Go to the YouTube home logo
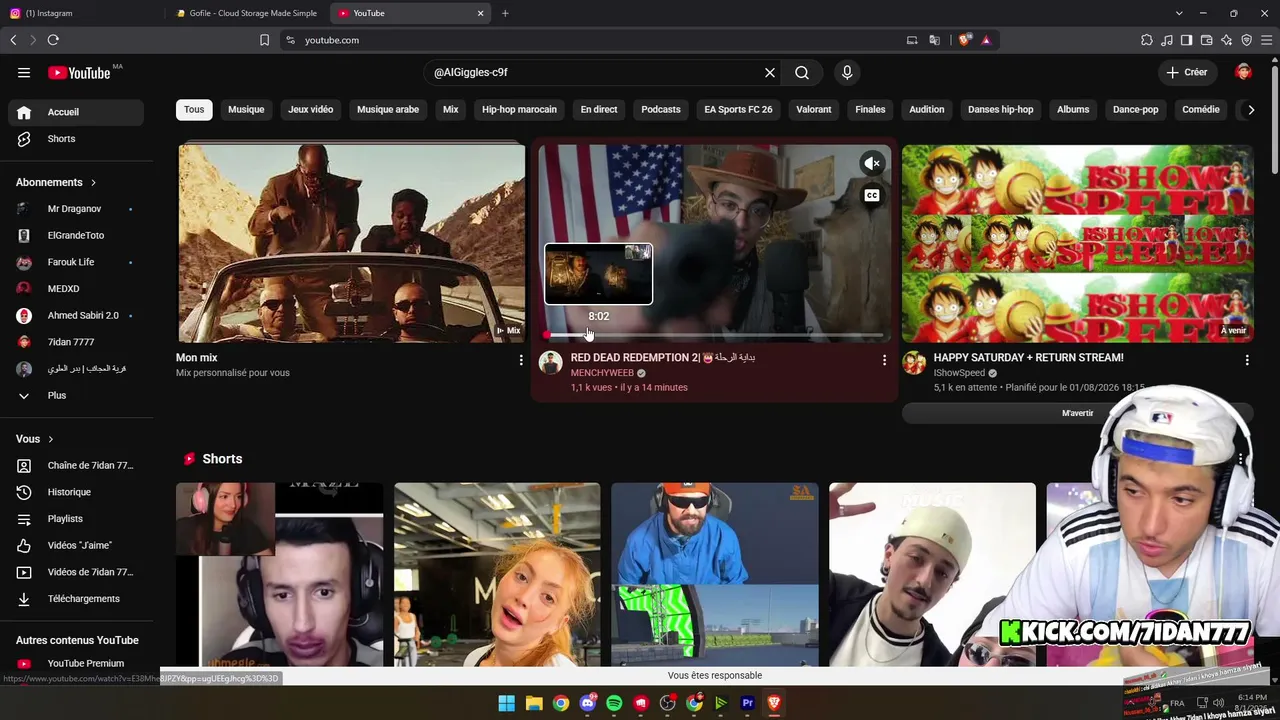This screenshot has width=1280, height=720. coord(79,73)
